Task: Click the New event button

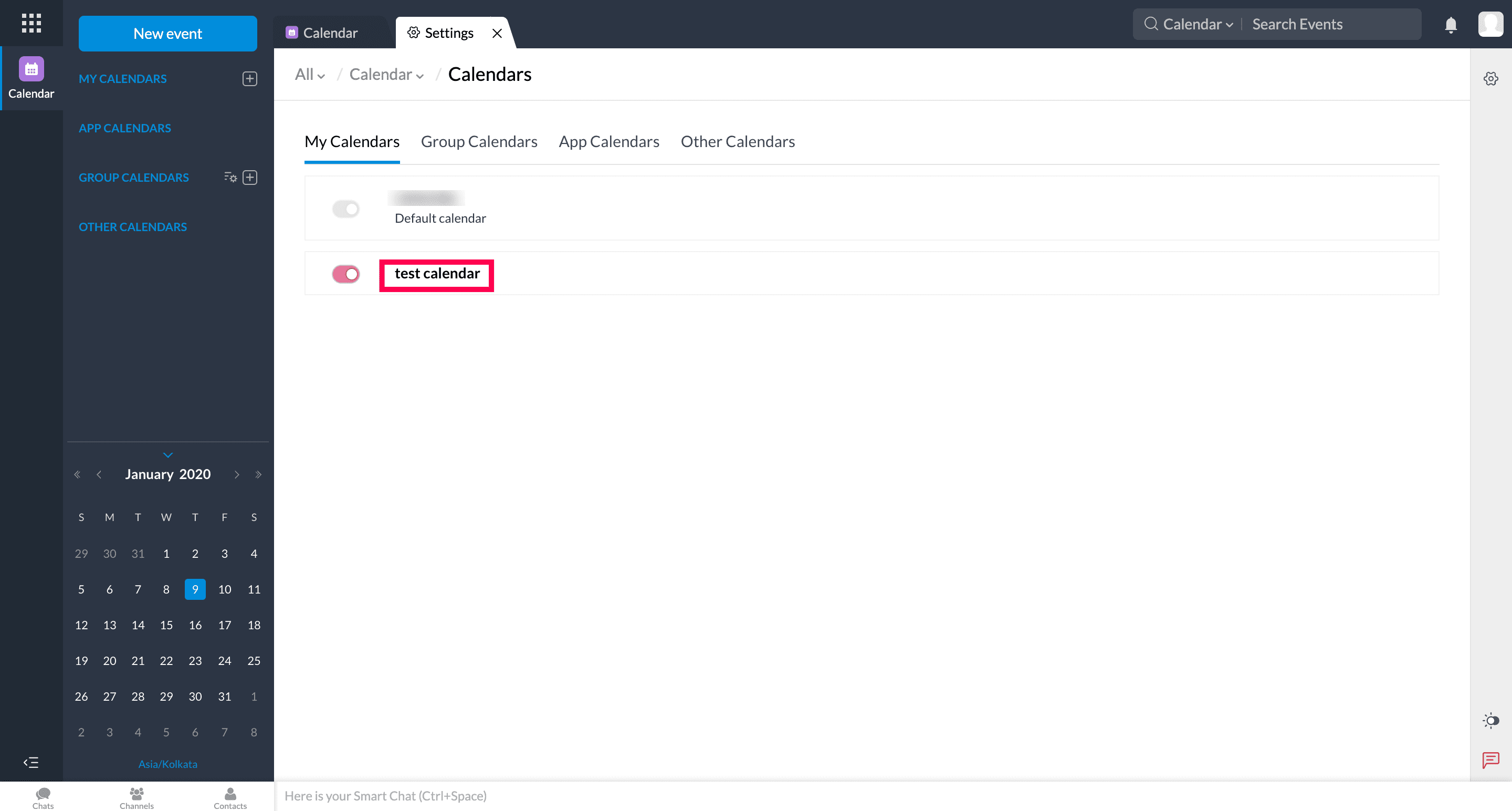Action: 168,34
